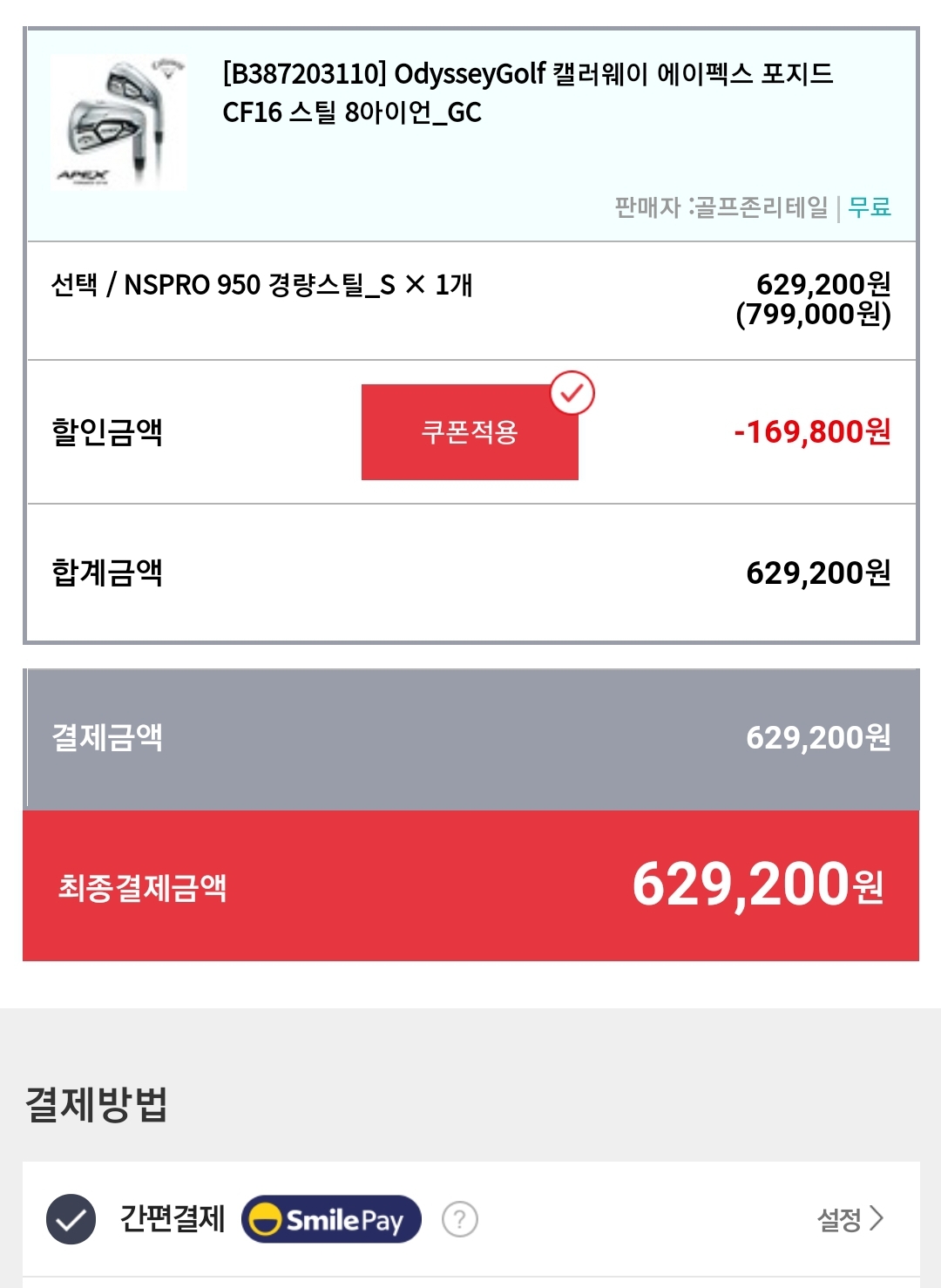Click the large final amount 629,200원
This screenshot has width=941, height=1288.
pos(757,885)
